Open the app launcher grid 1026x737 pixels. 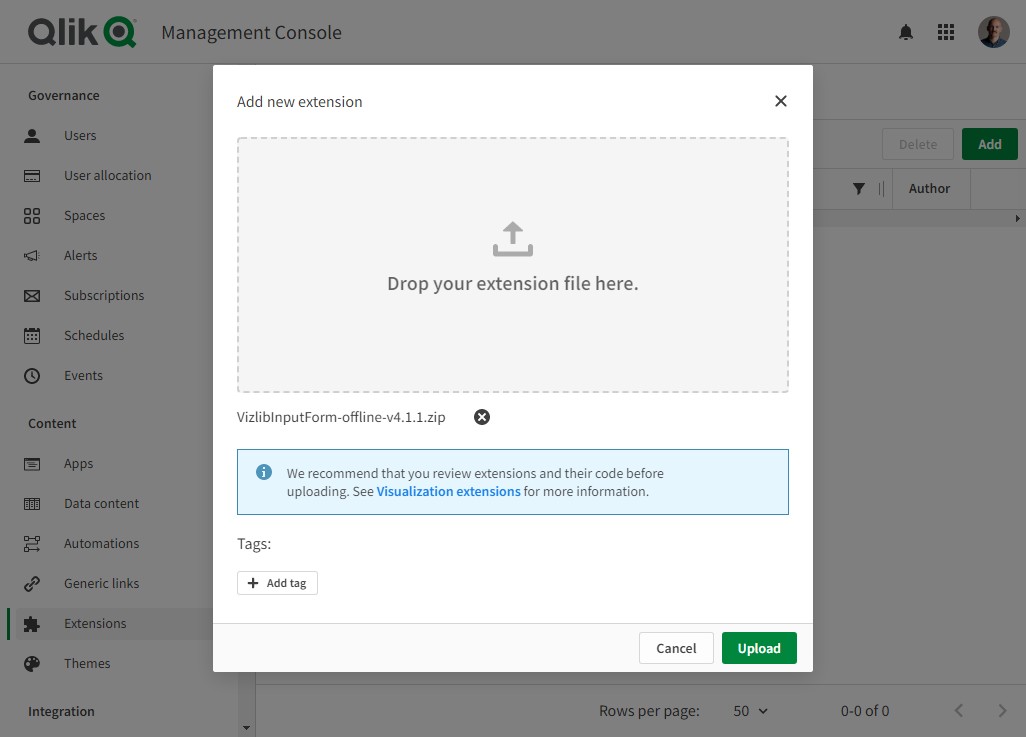click(946, 32)
